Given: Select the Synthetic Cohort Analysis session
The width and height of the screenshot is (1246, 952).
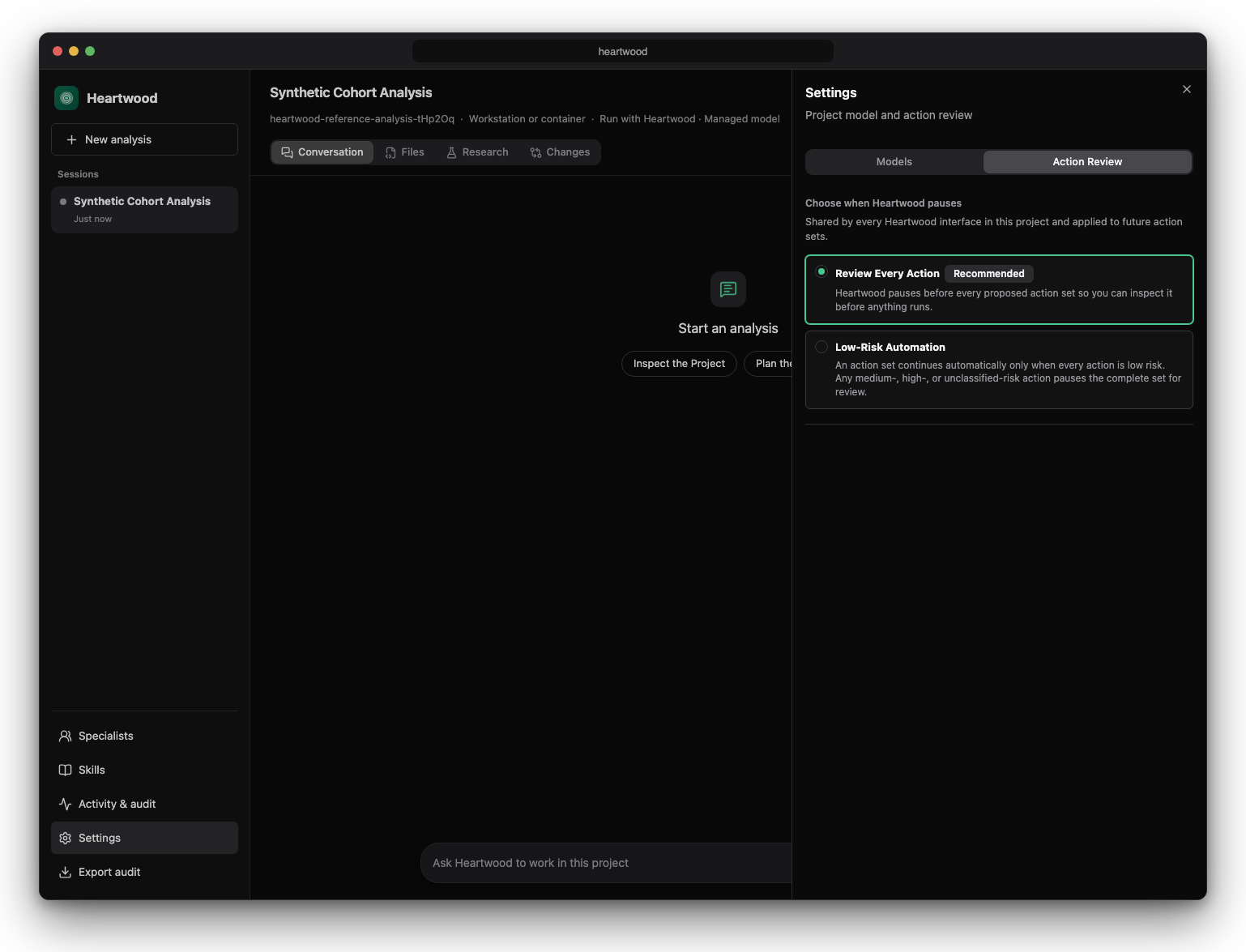Looking at the screenshot, I should point(144,210).
